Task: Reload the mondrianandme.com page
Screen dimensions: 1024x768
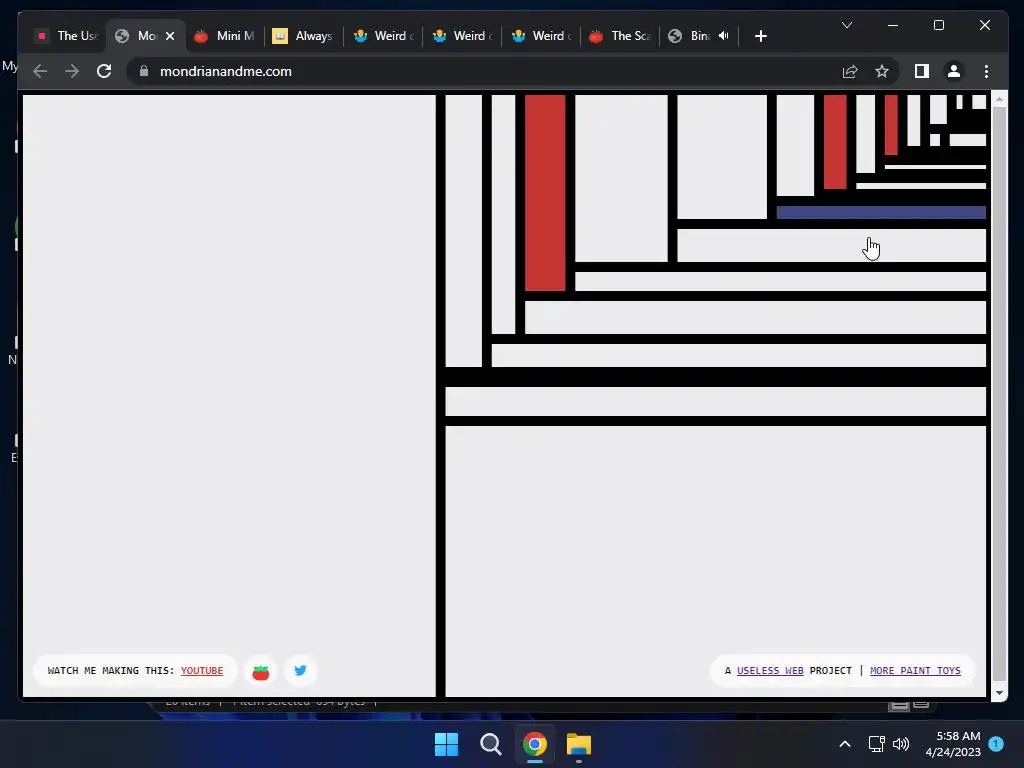Action: click(x=104, y=71)
